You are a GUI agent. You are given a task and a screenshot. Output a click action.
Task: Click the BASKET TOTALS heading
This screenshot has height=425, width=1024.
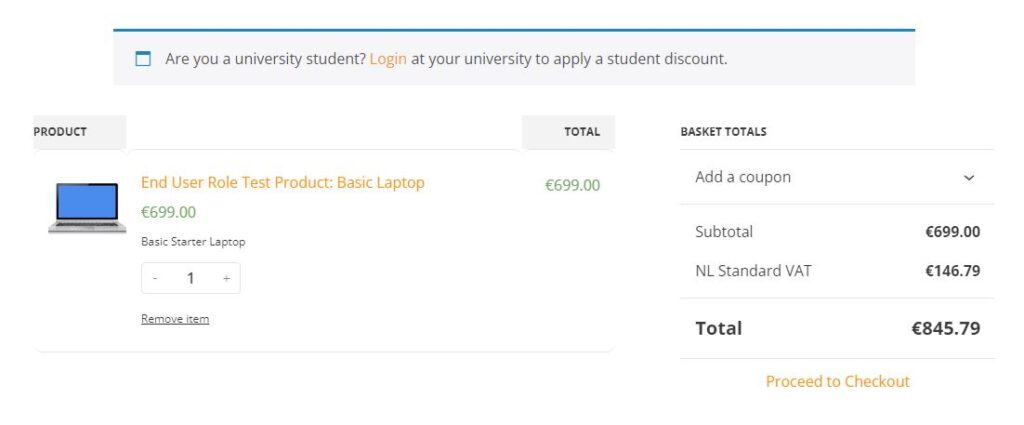pyautogui.click(x=723, y=132)
